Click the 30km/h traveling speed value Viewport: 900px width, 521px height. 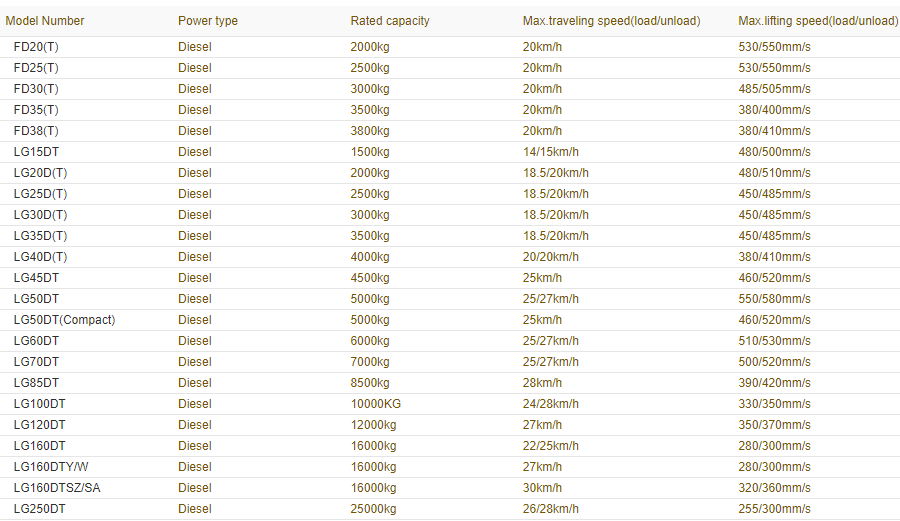point(542,488)
